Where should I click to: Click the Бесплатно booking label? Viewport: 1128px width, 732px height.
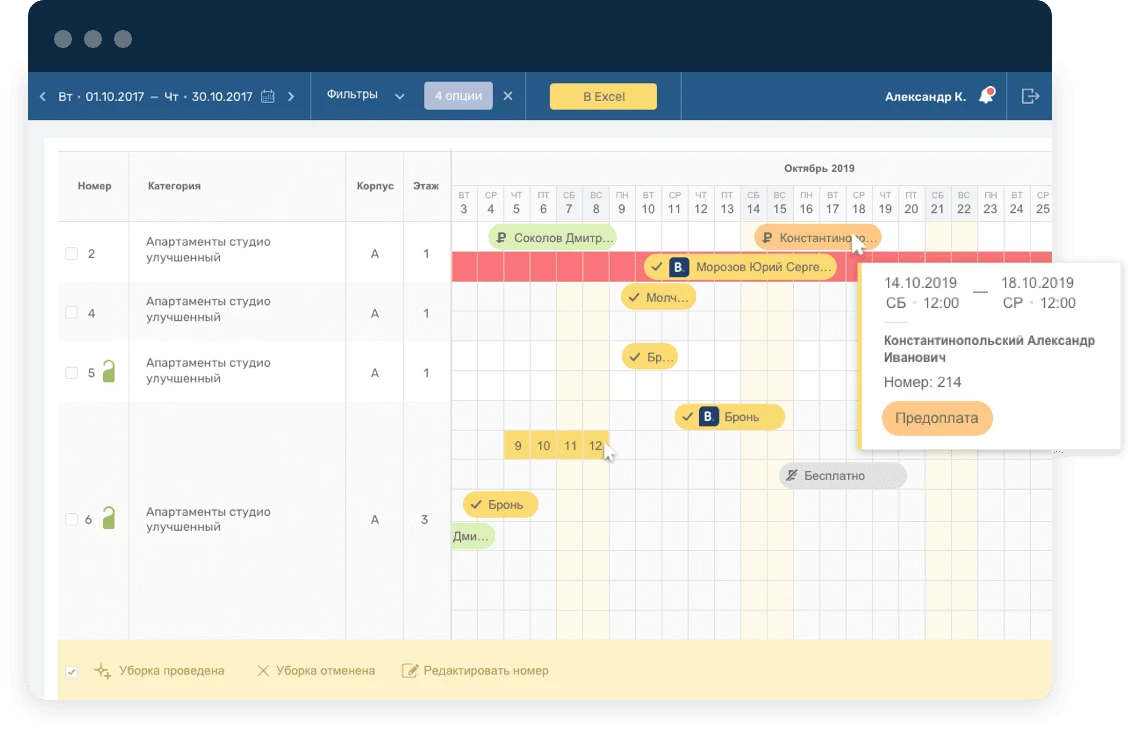(x=834, y=475)
